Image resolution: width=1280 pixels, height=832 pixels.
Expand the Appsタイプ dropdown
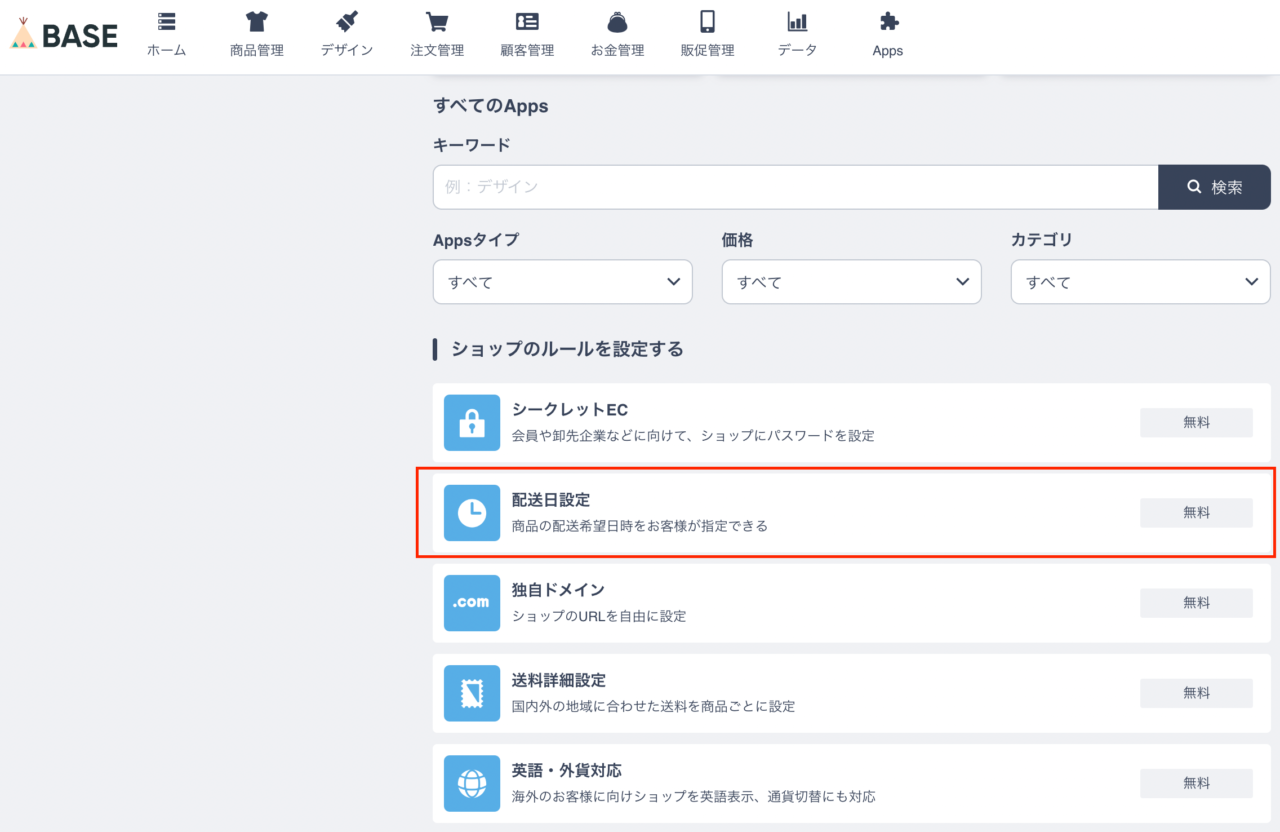(x=563, y=282)
